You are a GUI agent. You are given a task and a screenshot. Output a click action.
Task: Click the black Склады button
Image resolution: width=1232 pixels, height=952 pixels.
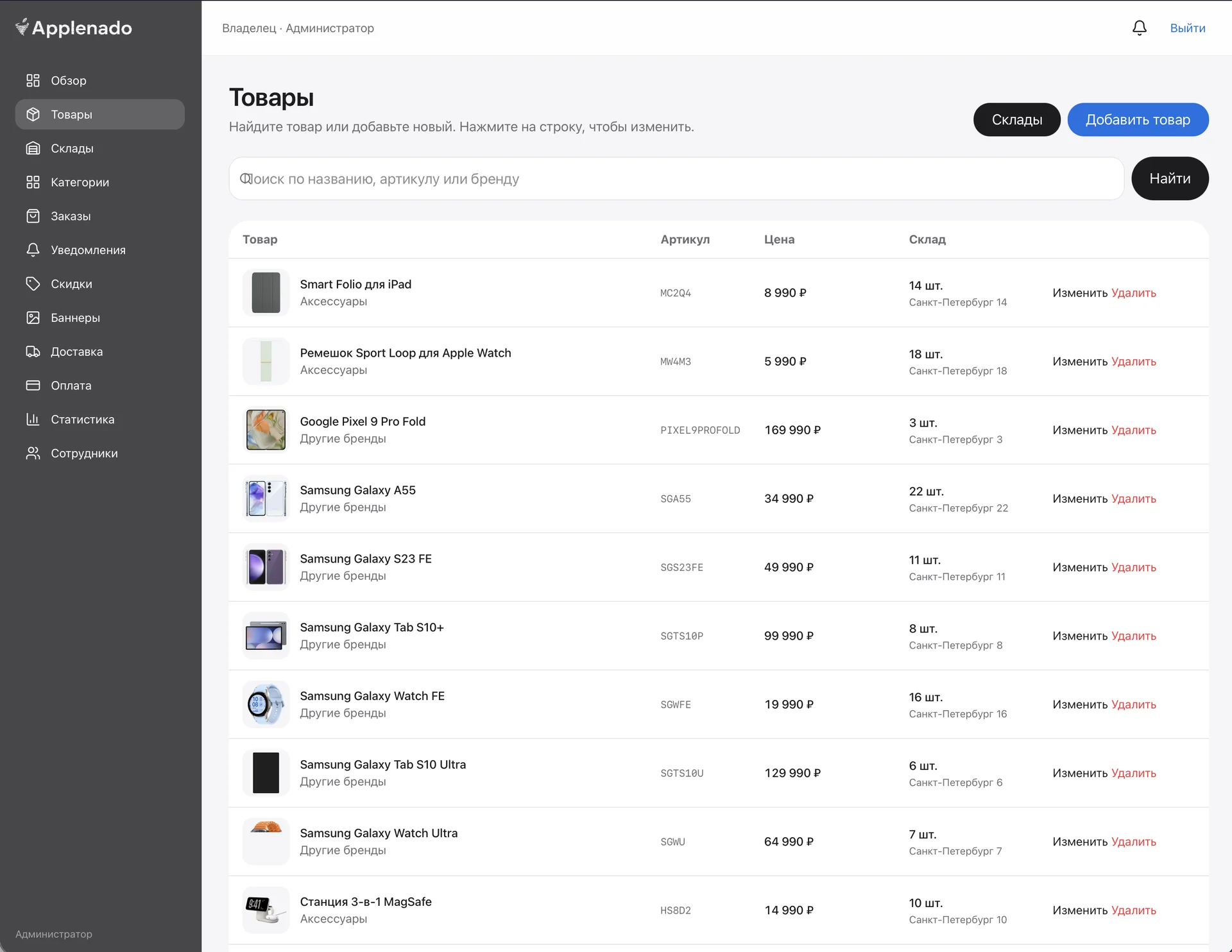pyautogui.click(x=1016, y=119)
